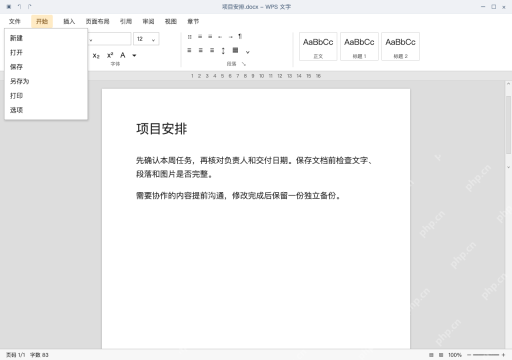Click the 100% zoom level text
The image size is (512, 360).
pyautogui.click(x=455, y=355)
